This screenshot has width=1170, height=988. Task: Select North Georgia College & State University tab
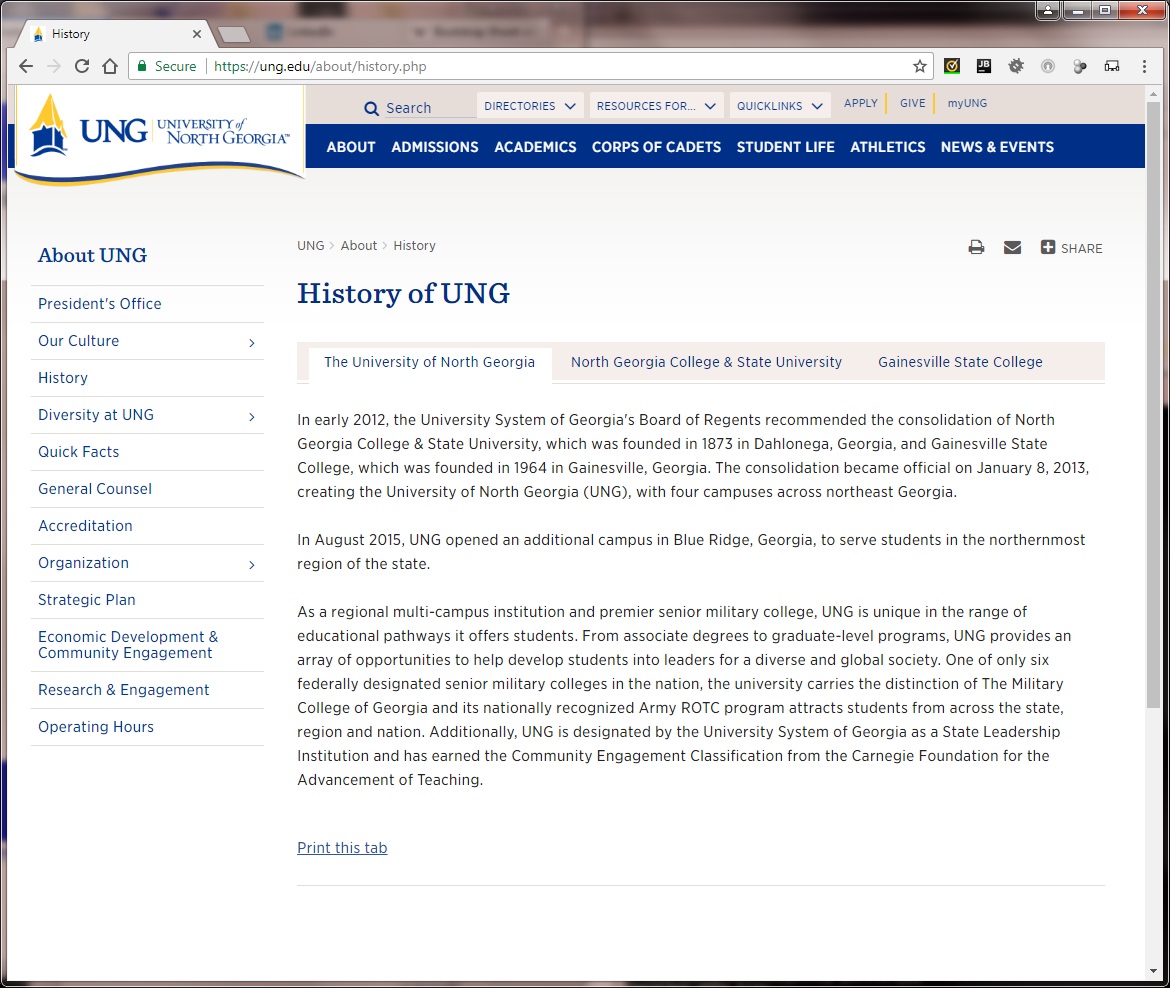point(706,362)
